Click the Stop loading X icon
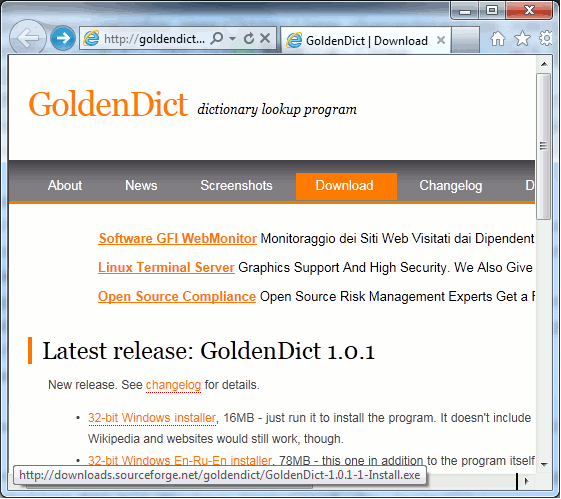561x499 pixels. (x=265, y=38)
